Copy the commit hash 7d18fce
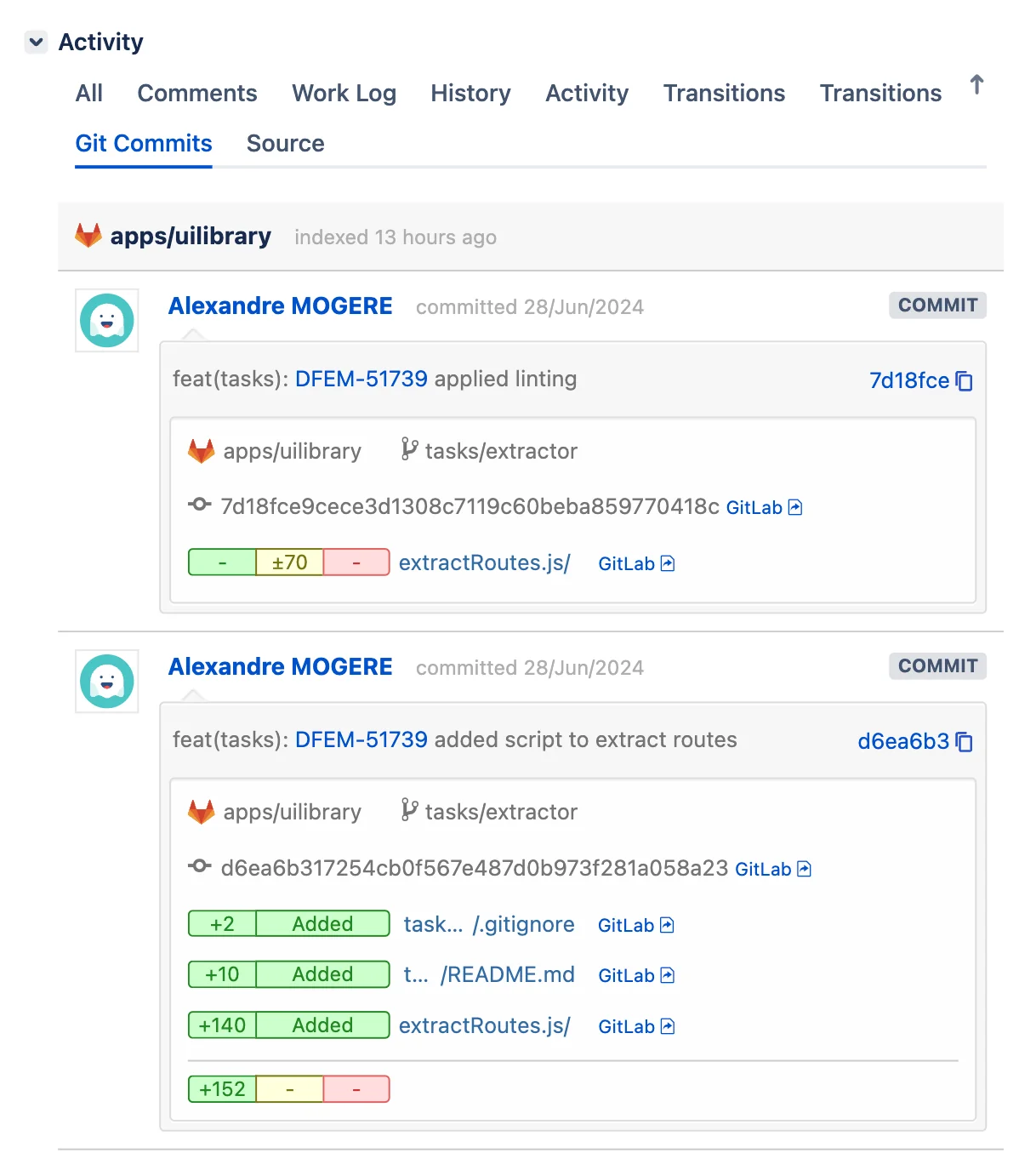This screenshot has height=1176, width=1036. pyautogui.click(x=965, y=382)
